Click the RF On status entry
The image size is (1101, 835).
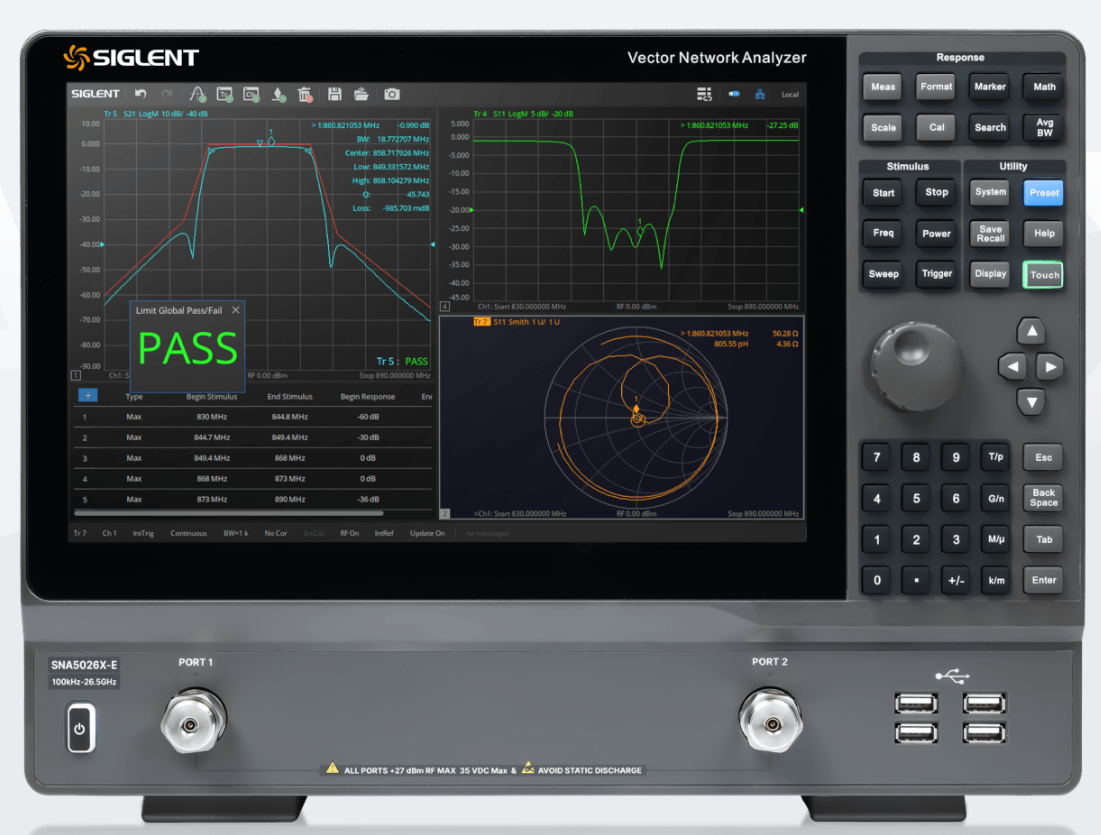point(349,533)
